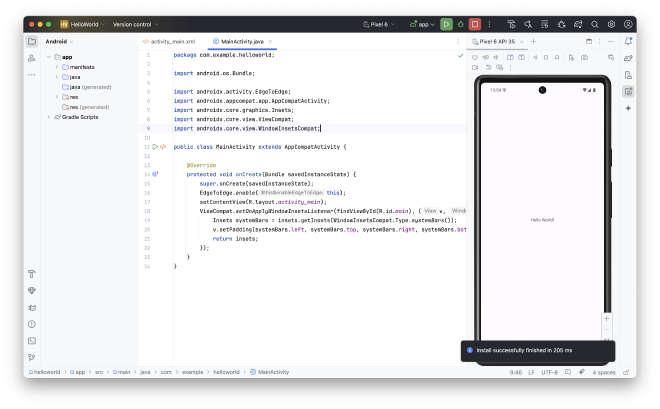Close the Pixel 6 API 35 tab
The height and width of the screenshot is (409, 660).
pyautogui.click(x=522, y=41)
